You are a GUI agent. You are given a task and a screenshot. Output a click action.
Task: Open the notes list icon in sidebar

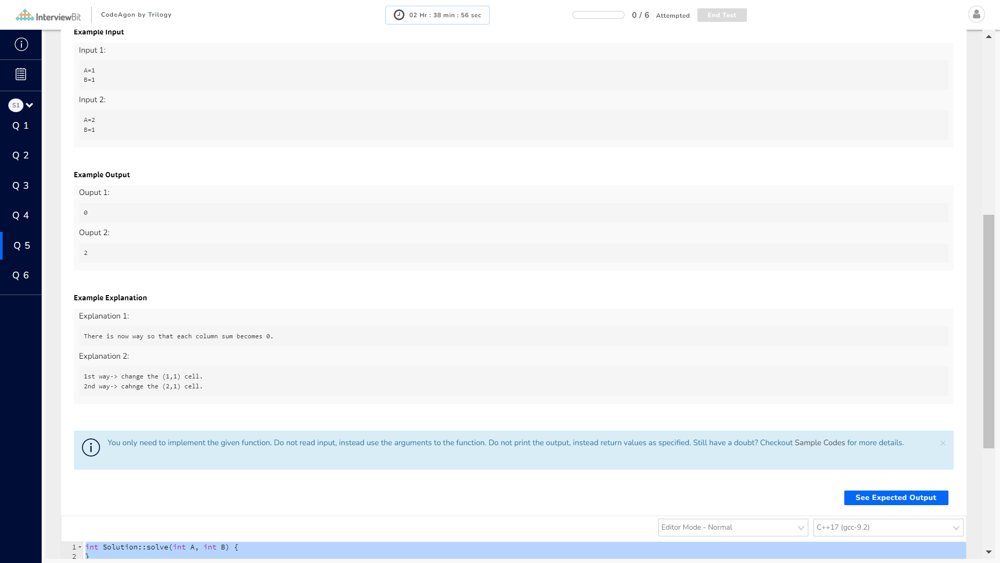21,74
